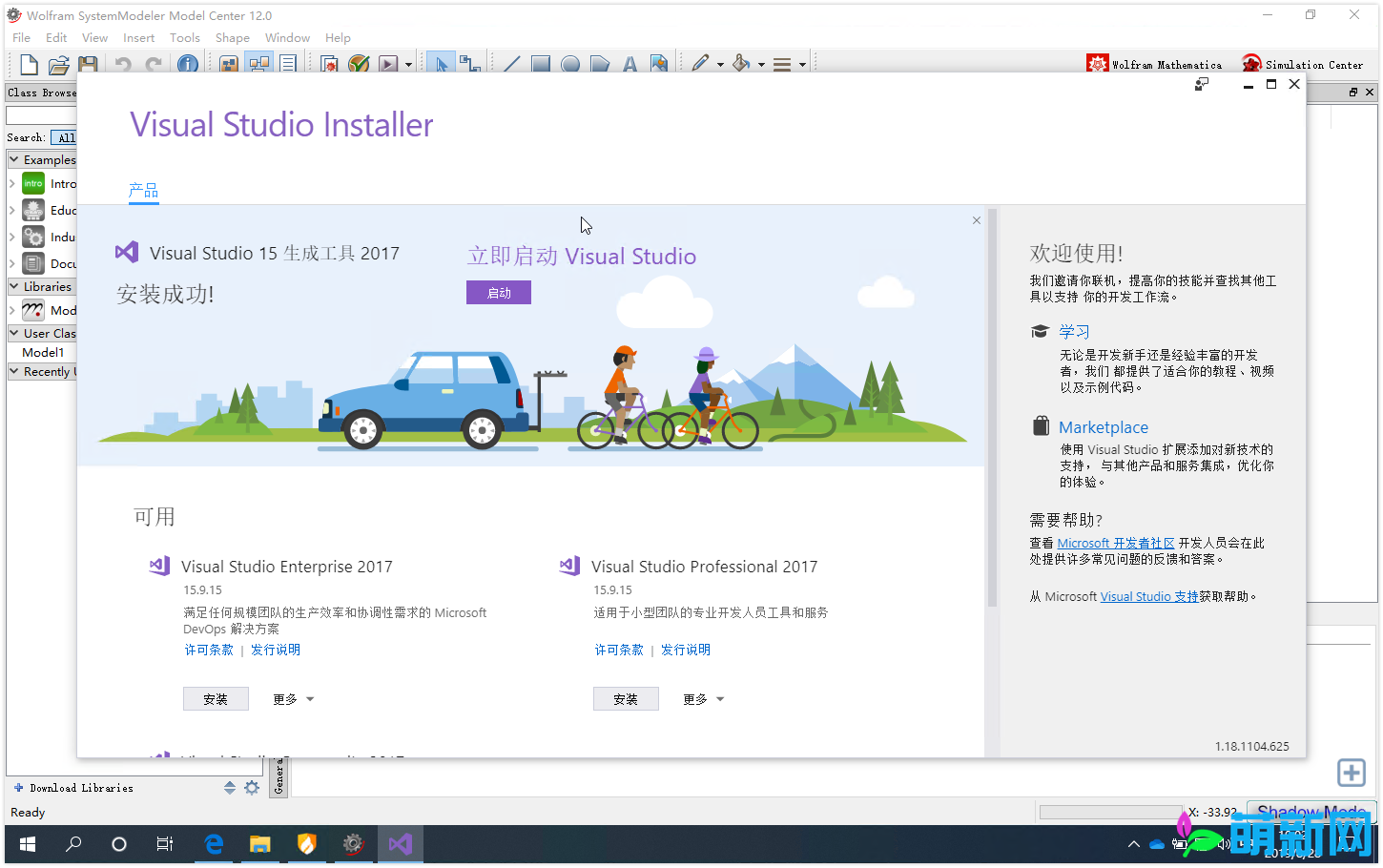Click the purple 启动 launch button
The height and width of the screenshot is (868, 1383).
pyautogui.click(x=499, y=293)
